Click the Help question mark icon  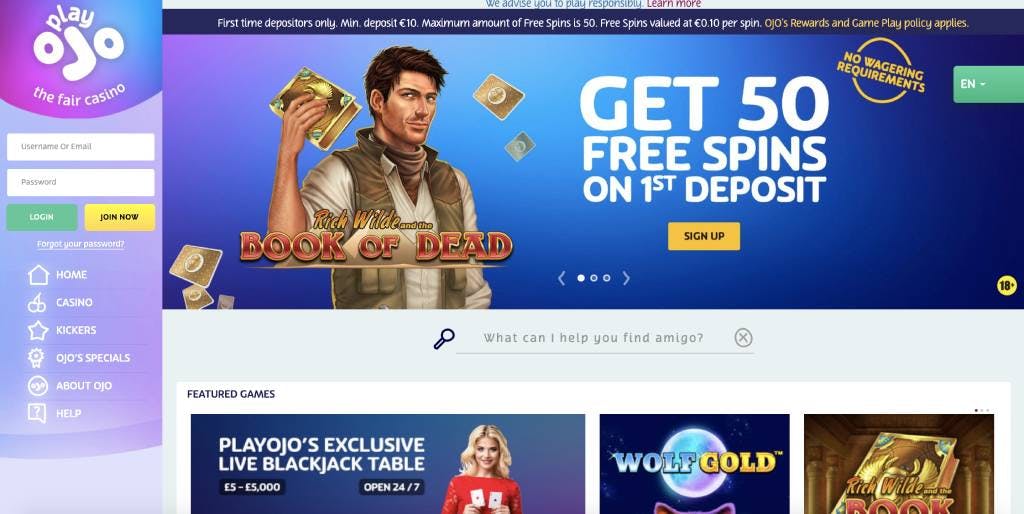(37, 413)
